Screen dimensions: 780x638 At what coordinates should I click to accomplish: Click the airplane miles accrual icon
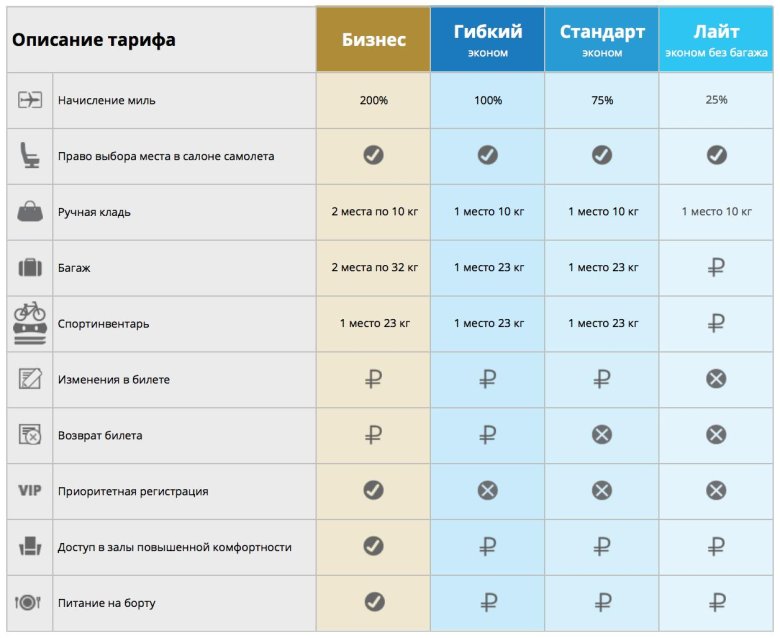30,100
